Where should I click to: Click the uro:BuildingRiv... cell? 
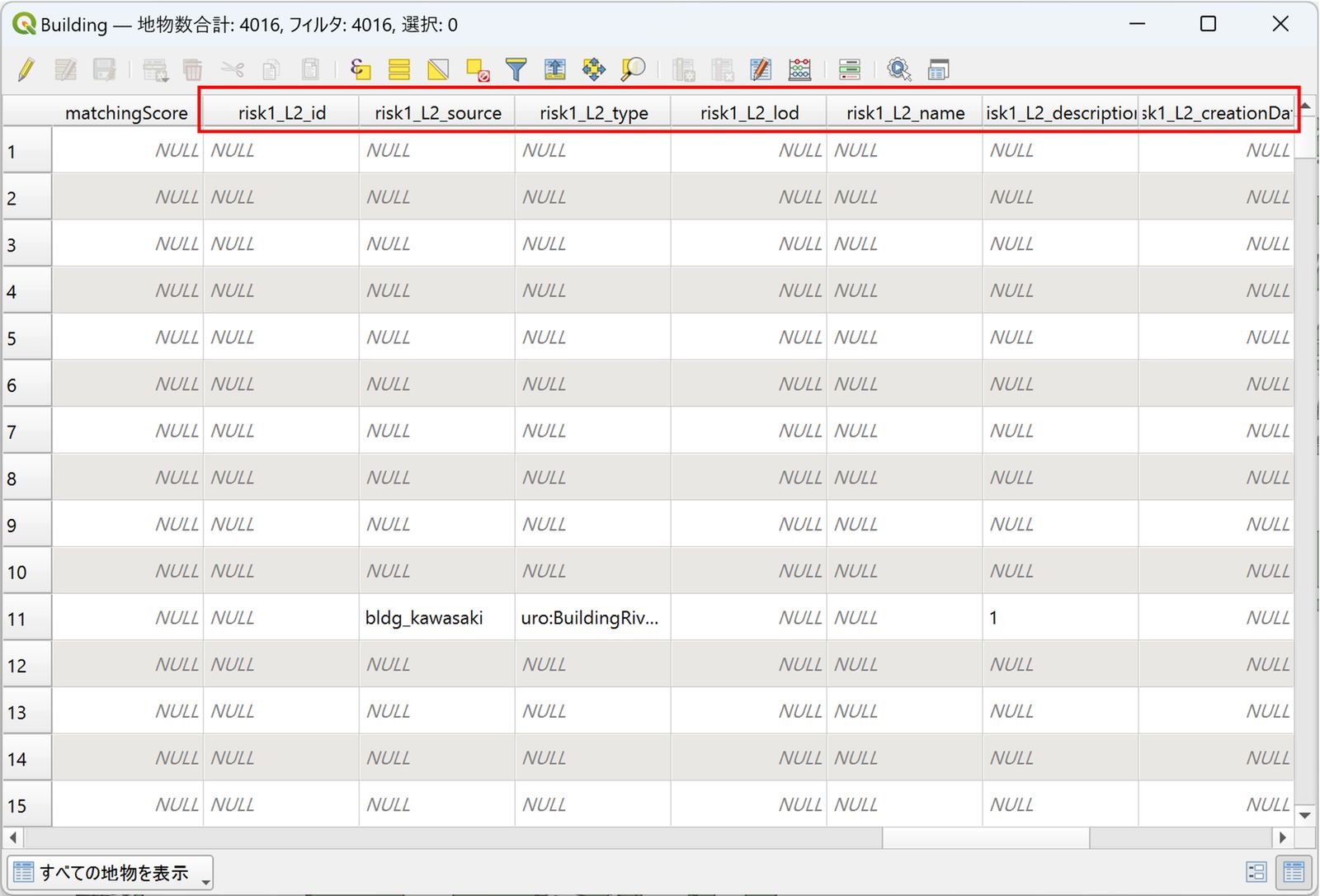click(x=593, y=618)
